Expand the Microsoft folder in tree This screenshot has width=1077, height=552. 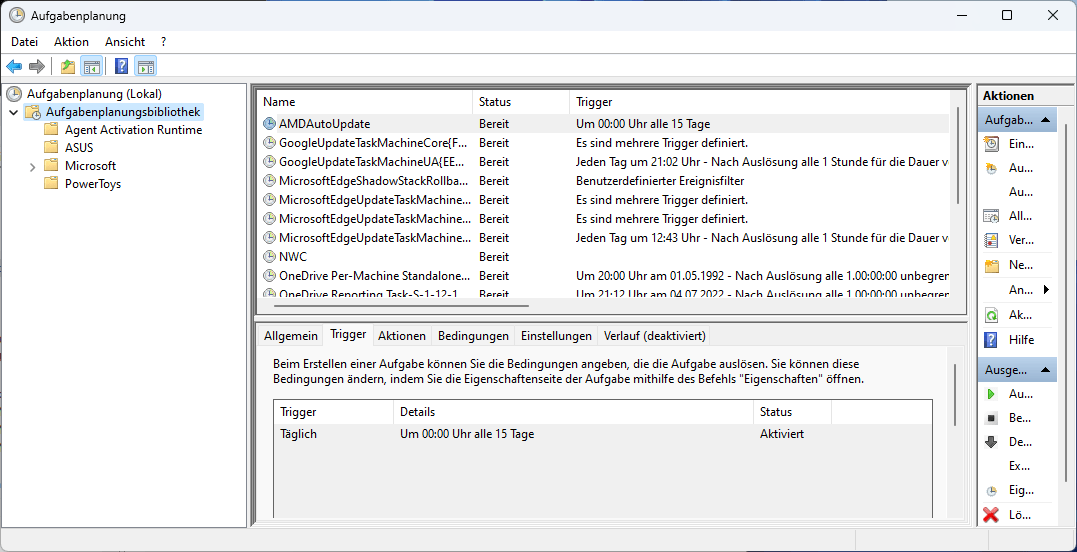pyautogui.click(x=33, y=166)
